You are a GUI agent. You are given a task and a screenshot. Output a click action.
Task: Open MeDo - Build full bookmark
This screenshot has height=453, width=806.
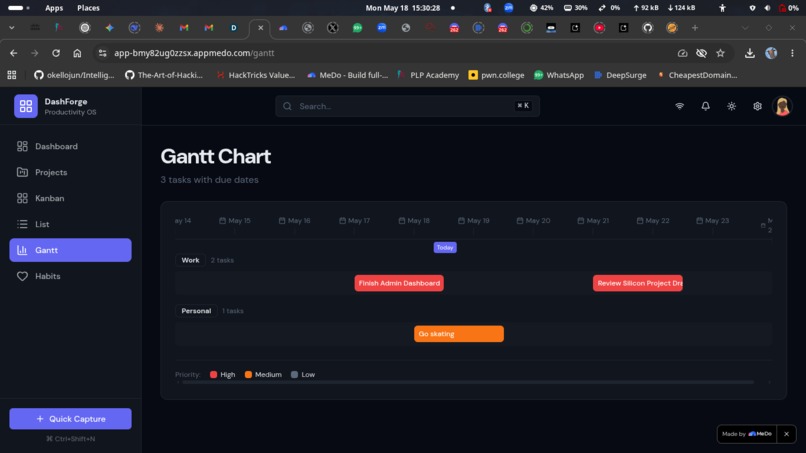(x=347, y=75)
